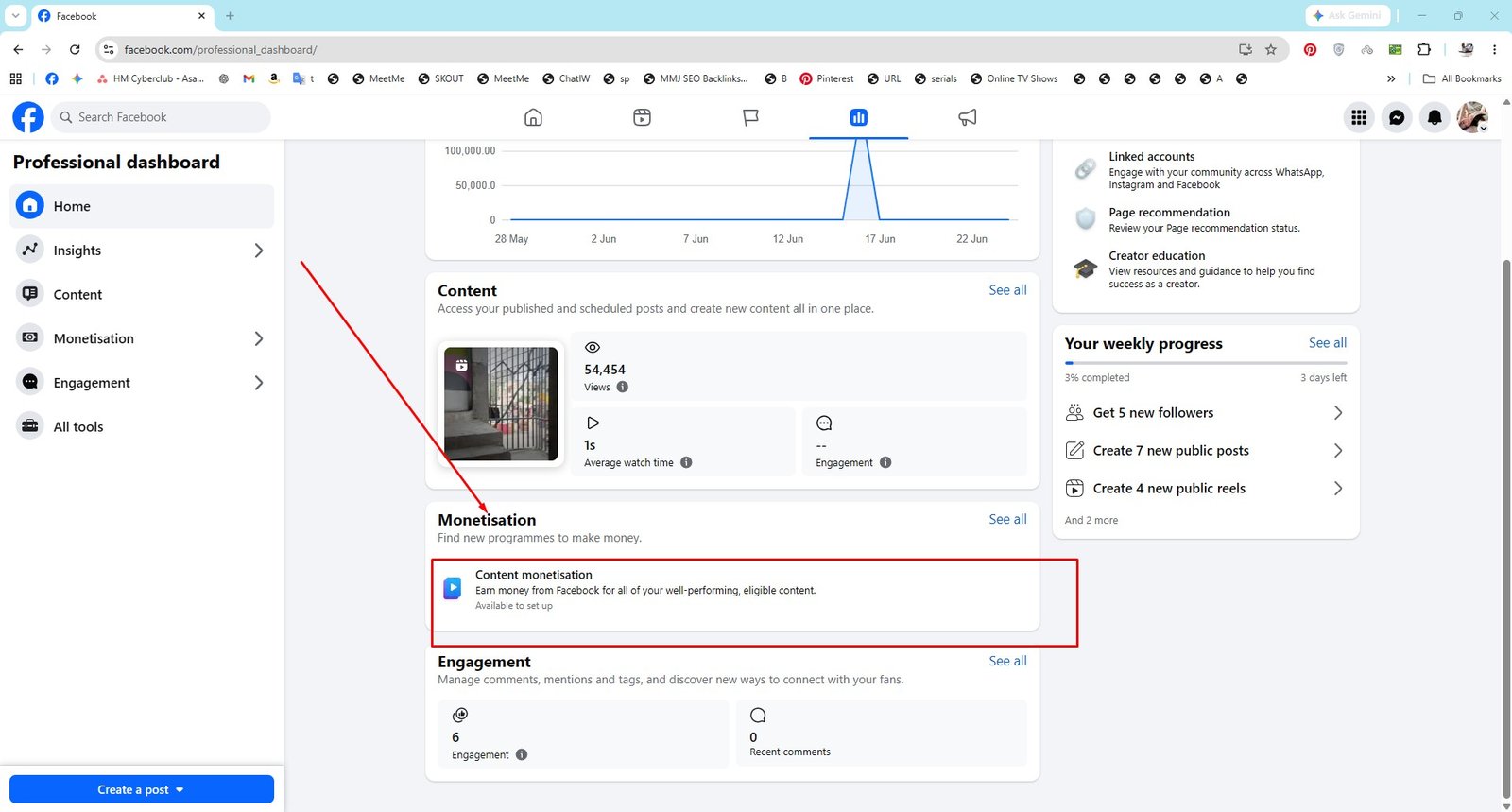Click the info icon beside Content Engagement
This screenshot has height=812, width=1512.
point(885,462)
